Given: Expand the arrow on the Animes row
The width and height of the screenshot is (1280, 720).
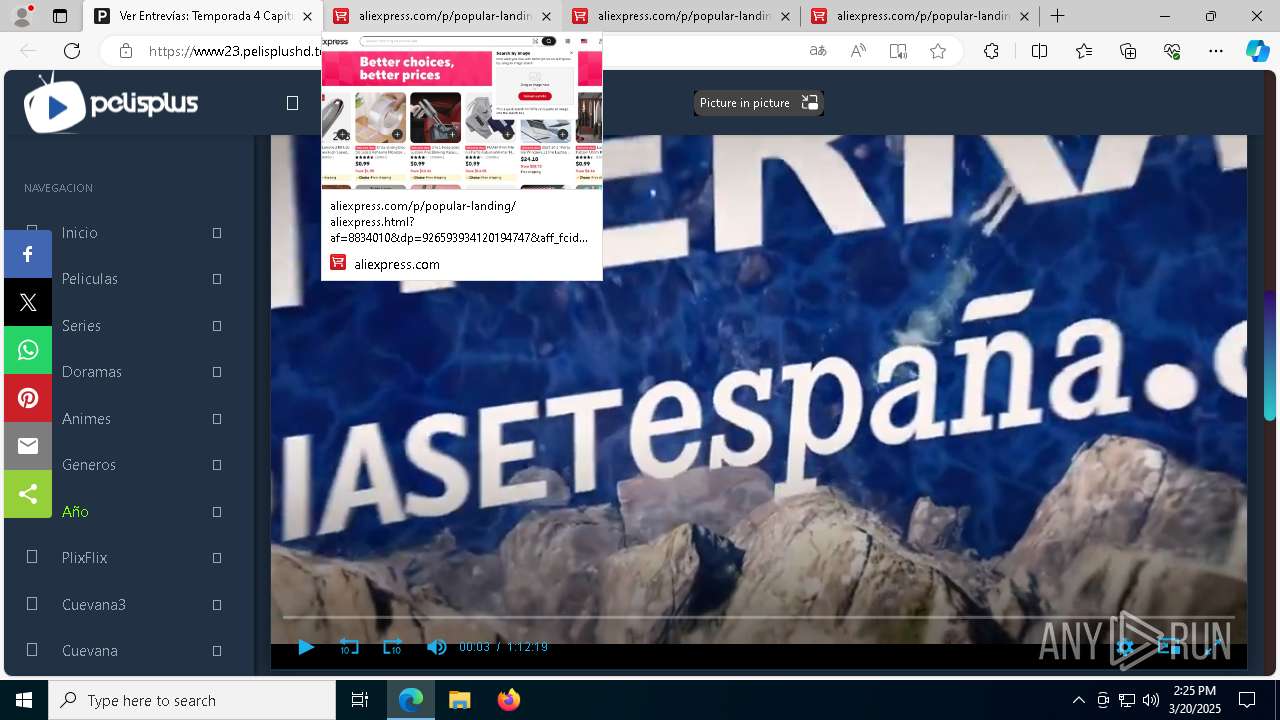Looking at the screenshot, I should [217, 419].
